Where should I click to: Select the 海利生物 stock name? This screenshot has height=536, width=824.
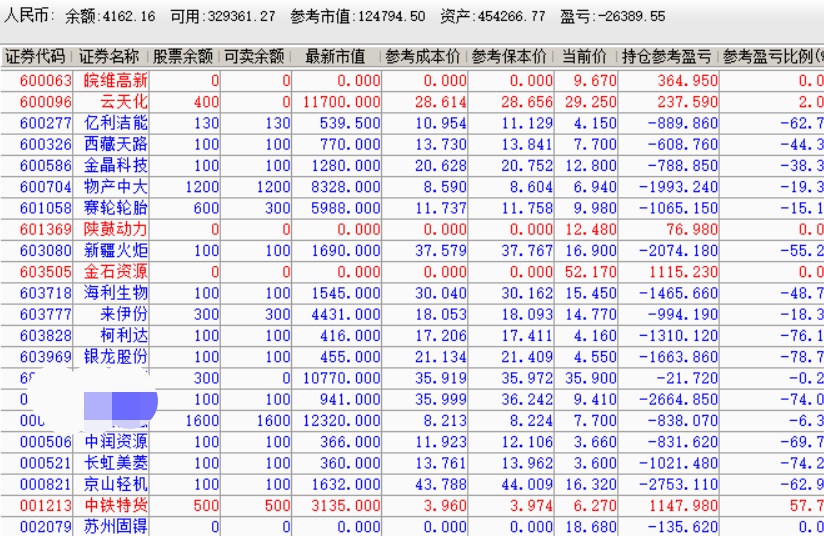(x=116, y=293)
